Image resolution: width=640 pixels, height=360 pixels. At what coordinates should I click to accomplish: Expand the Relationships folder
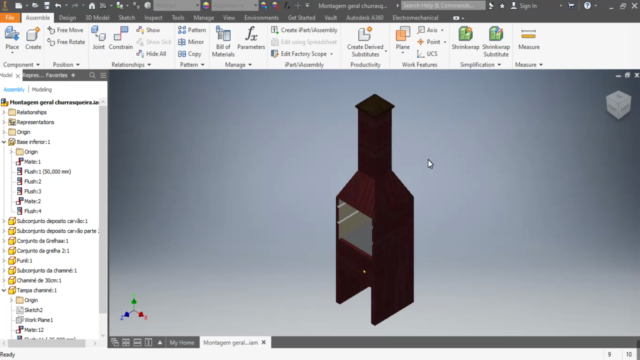4,112
